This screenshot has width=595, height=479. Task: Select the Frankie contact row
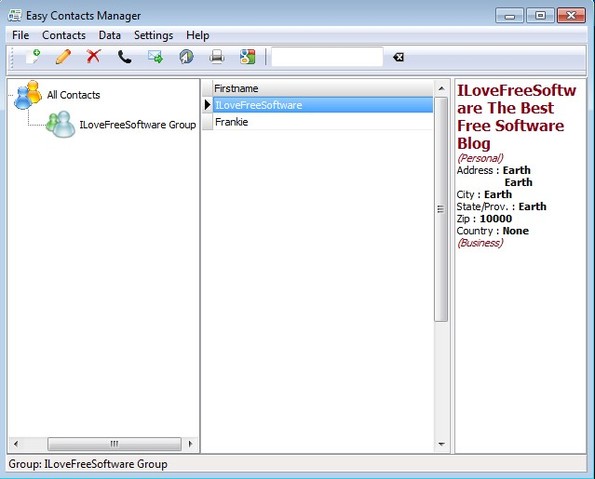point(323,122)
